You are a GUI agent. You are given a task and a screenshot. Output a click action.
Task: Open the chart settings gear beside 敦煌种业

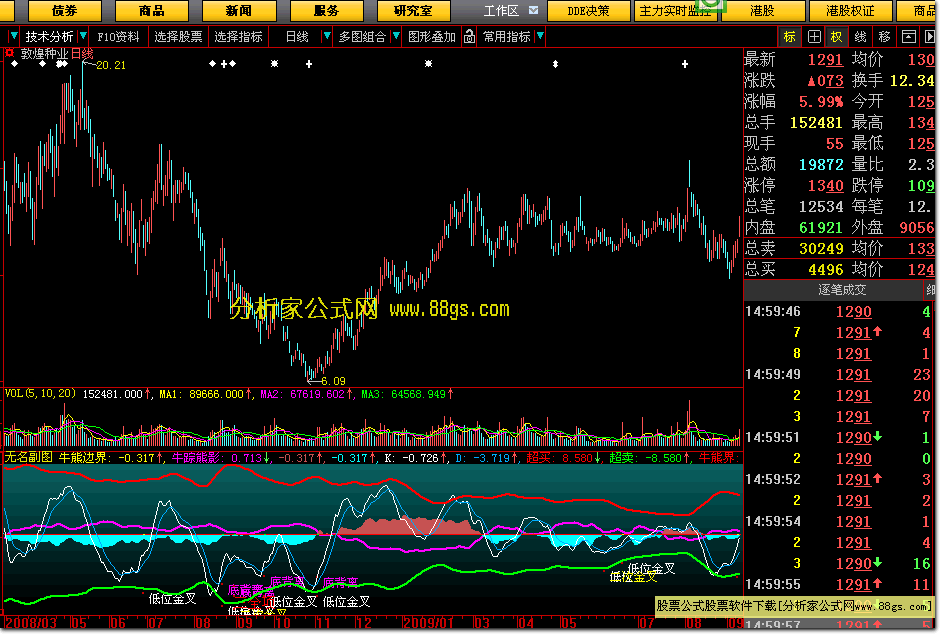click(9, 53)
